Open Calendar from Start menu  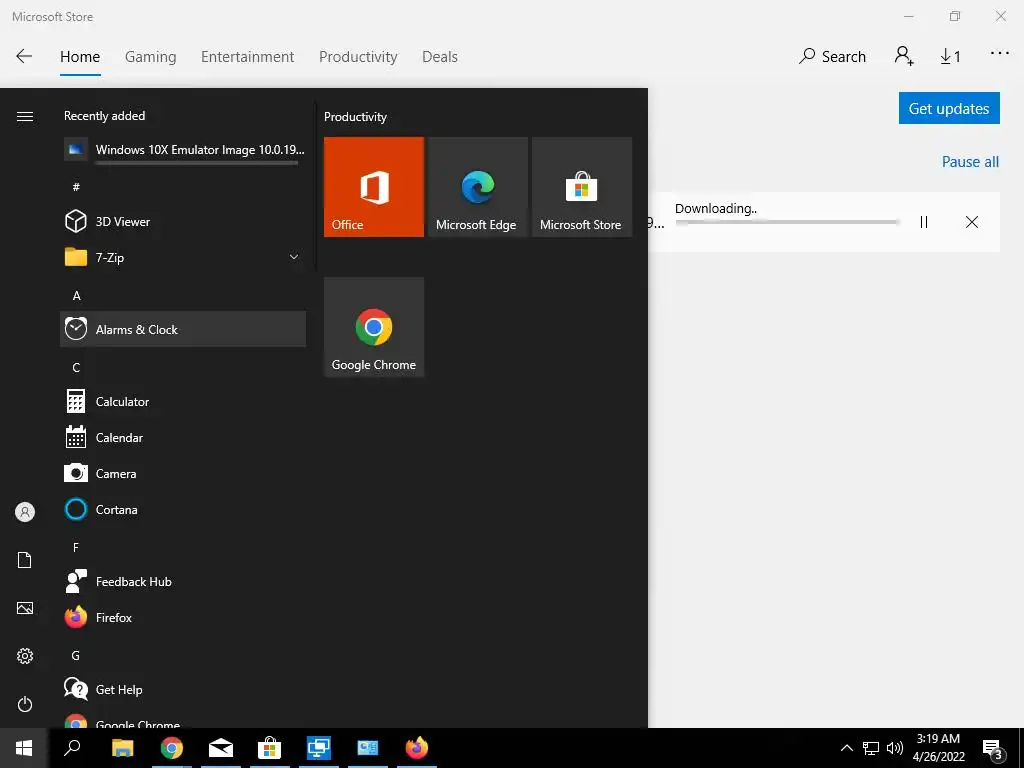coord(183,437)
